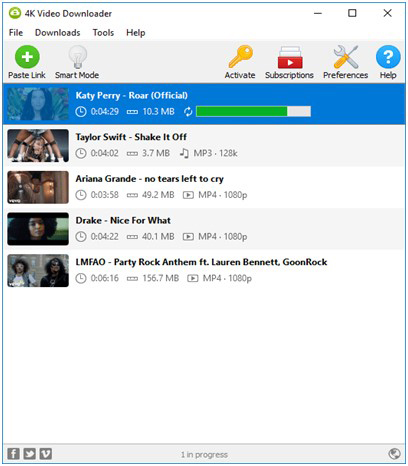Maximize the 4K Video Downloader window
Screen dimensions: 408x466
[352, 13]
